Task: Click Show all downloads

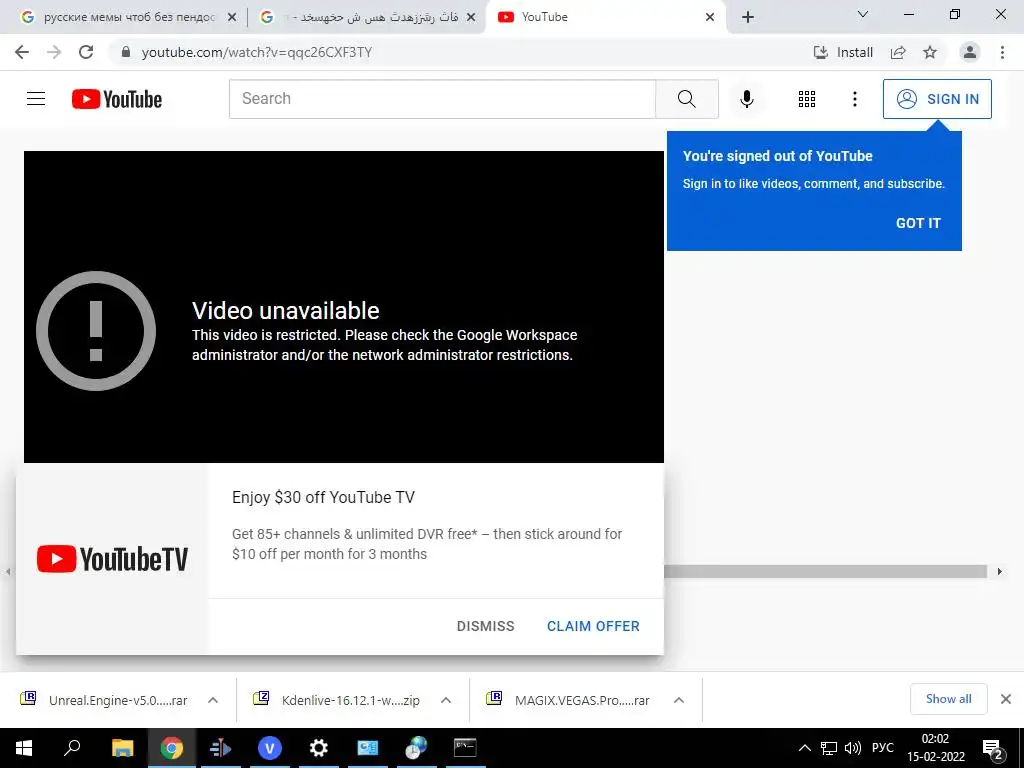Action: (948, 699)
